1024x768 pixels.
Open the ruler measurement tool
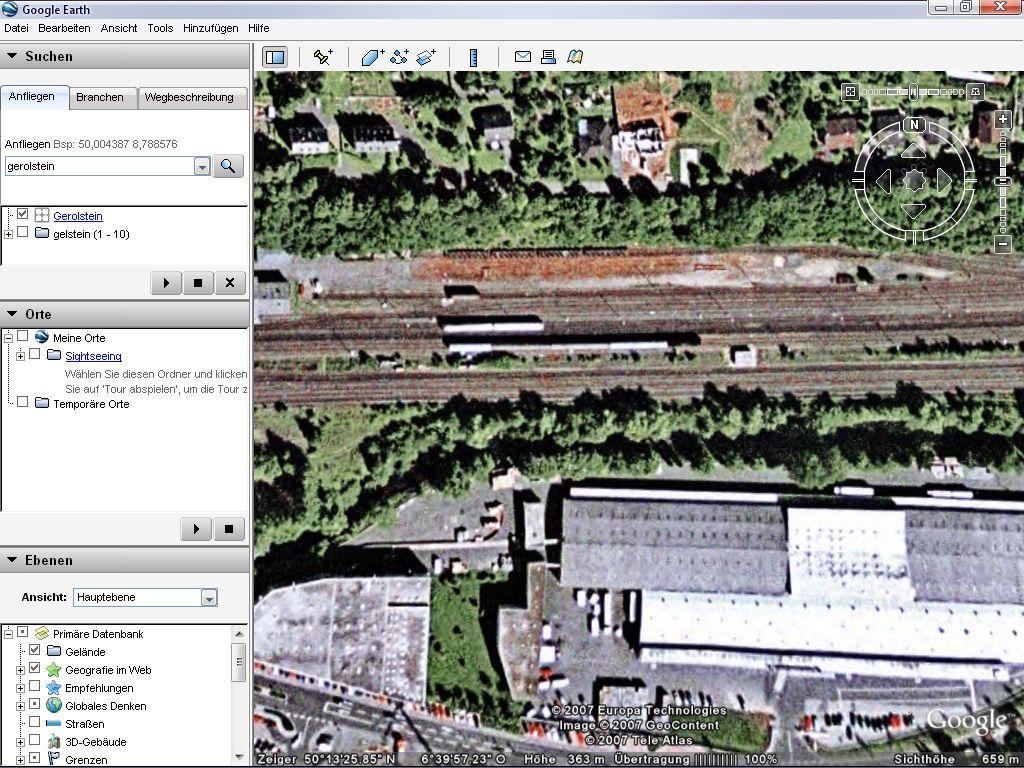[473, 57]
